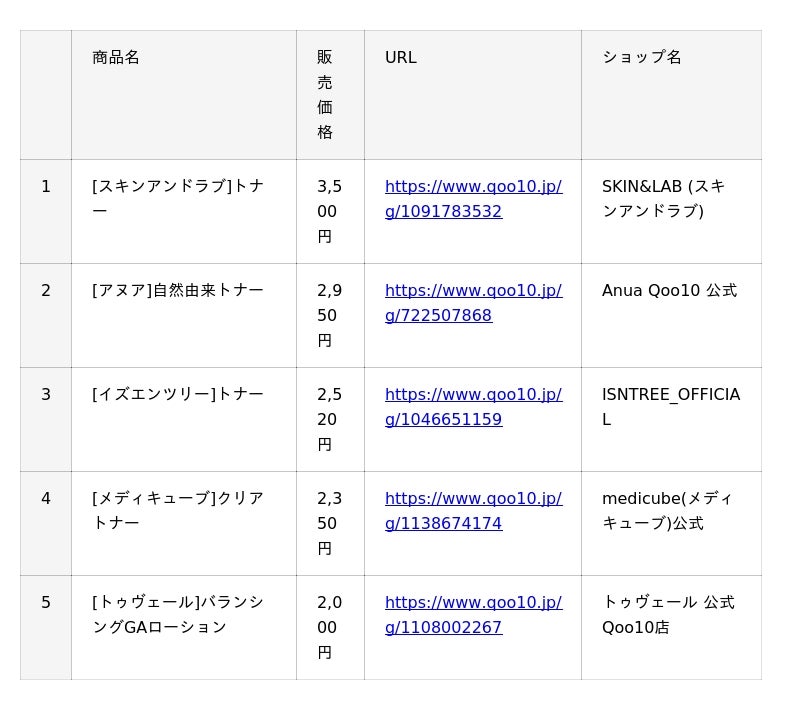Image resolution: width=800 pixels, height=710 pixels.
Task: Select row number 4 cell
Action: tap(46, 499)
